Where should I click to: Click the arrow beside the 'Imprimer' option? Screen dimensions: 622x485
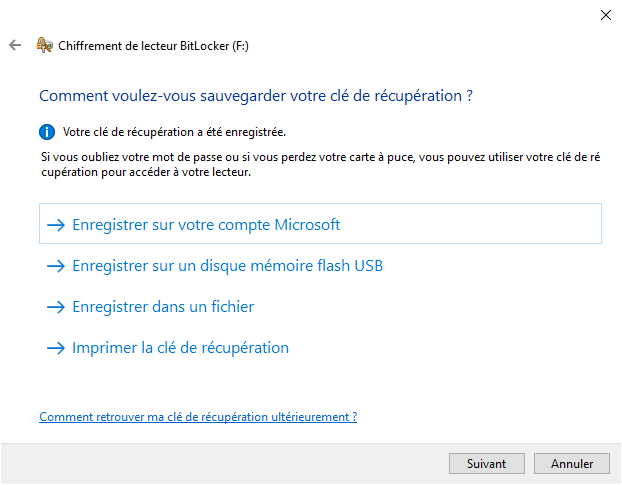coord(55,348)
